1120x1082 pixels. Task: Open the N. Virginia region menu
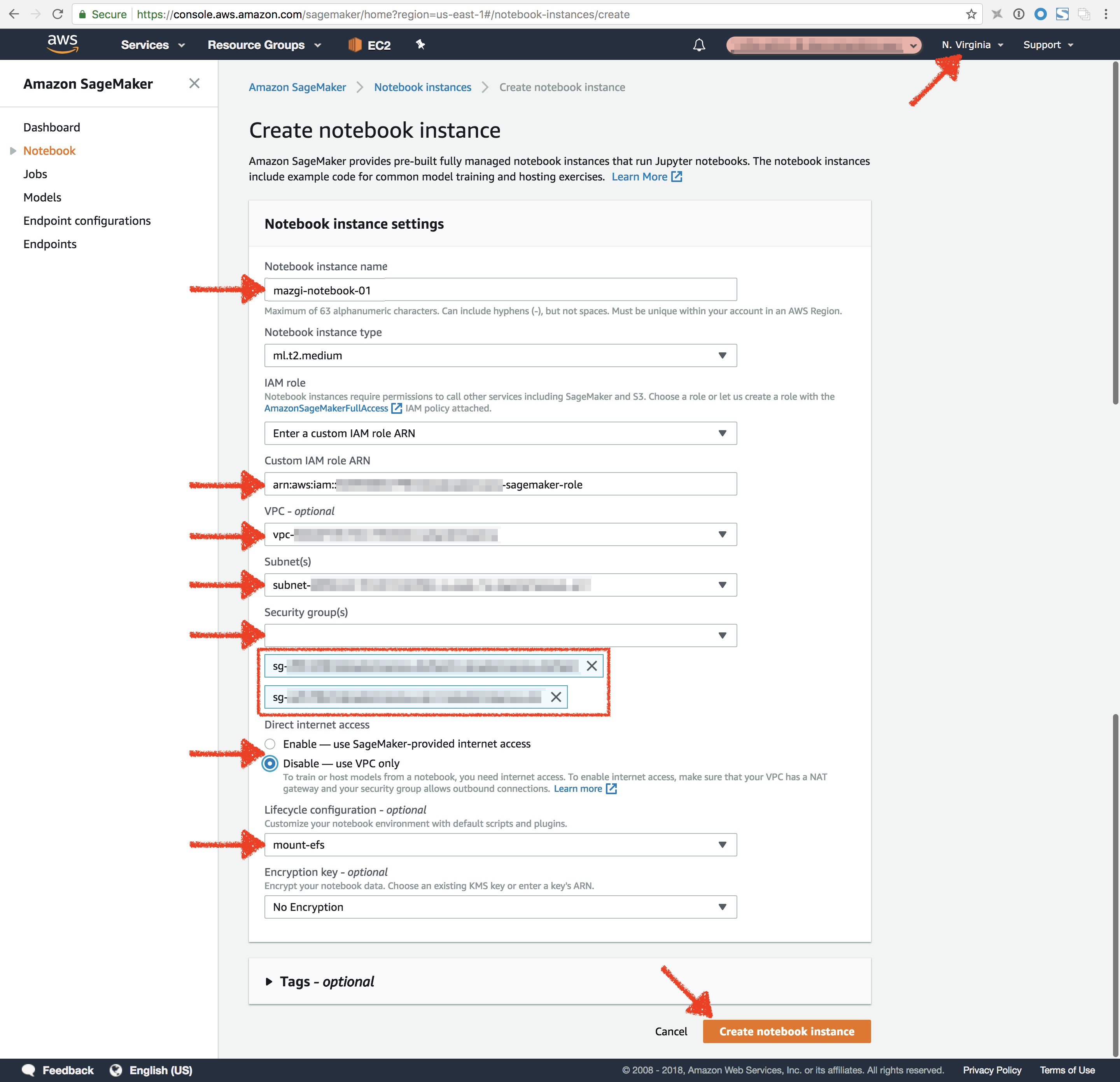pyautogui.click(x=973, y=45)
